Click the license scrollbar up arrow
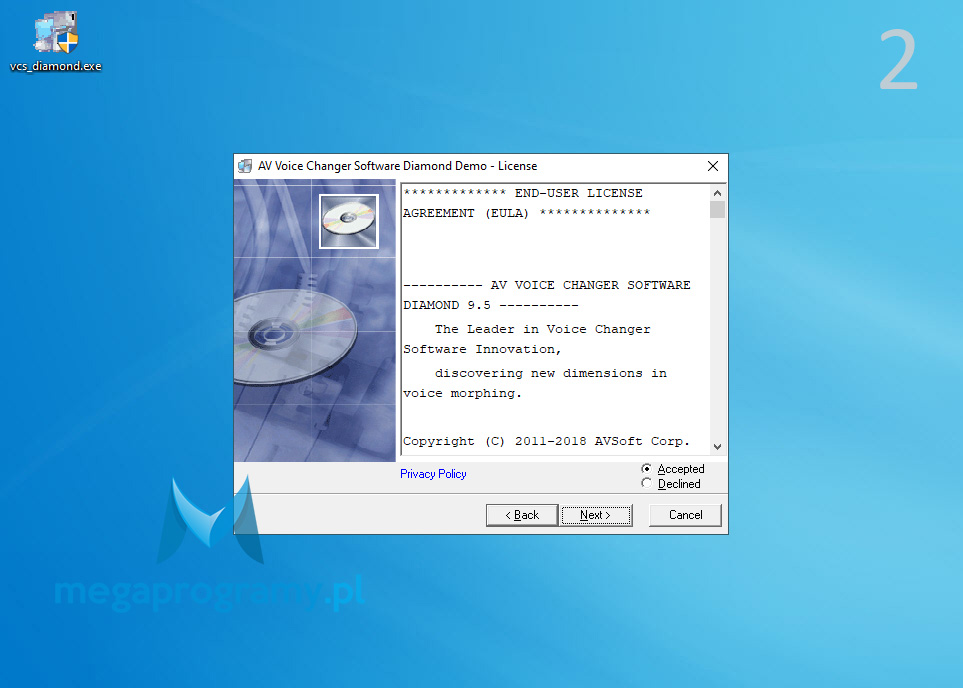Viewport: 963px width, 688px height. [x=717, y=193]
